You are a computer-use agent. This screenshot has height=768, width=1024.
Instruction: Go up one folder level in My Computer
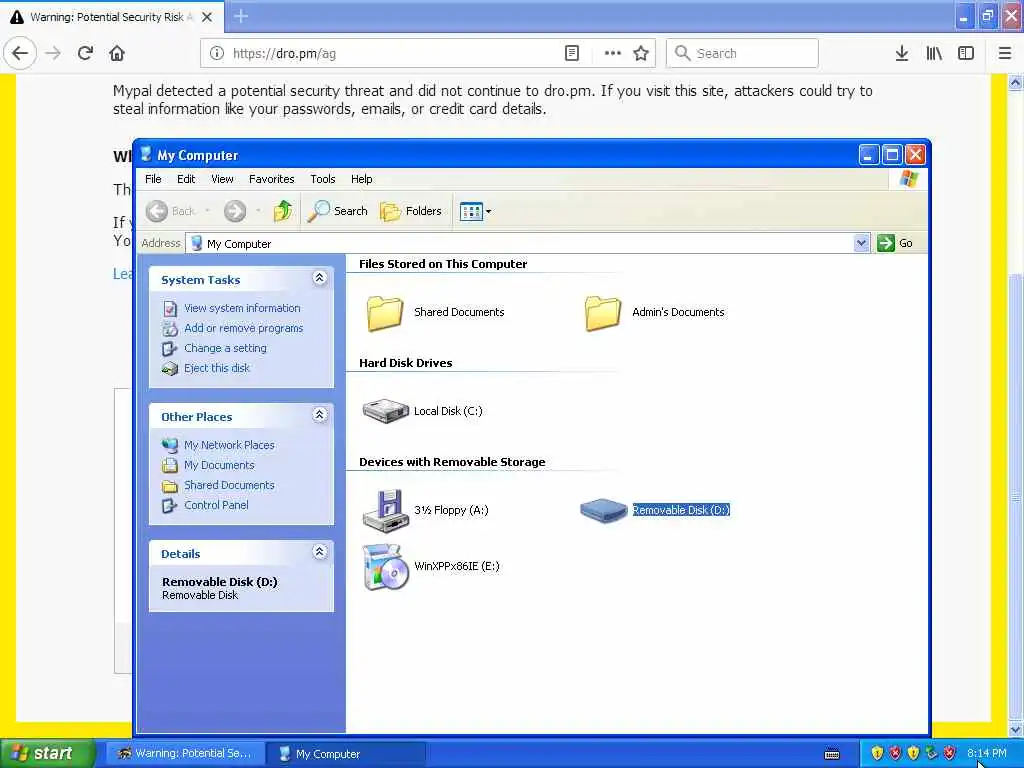click(282, 211)
